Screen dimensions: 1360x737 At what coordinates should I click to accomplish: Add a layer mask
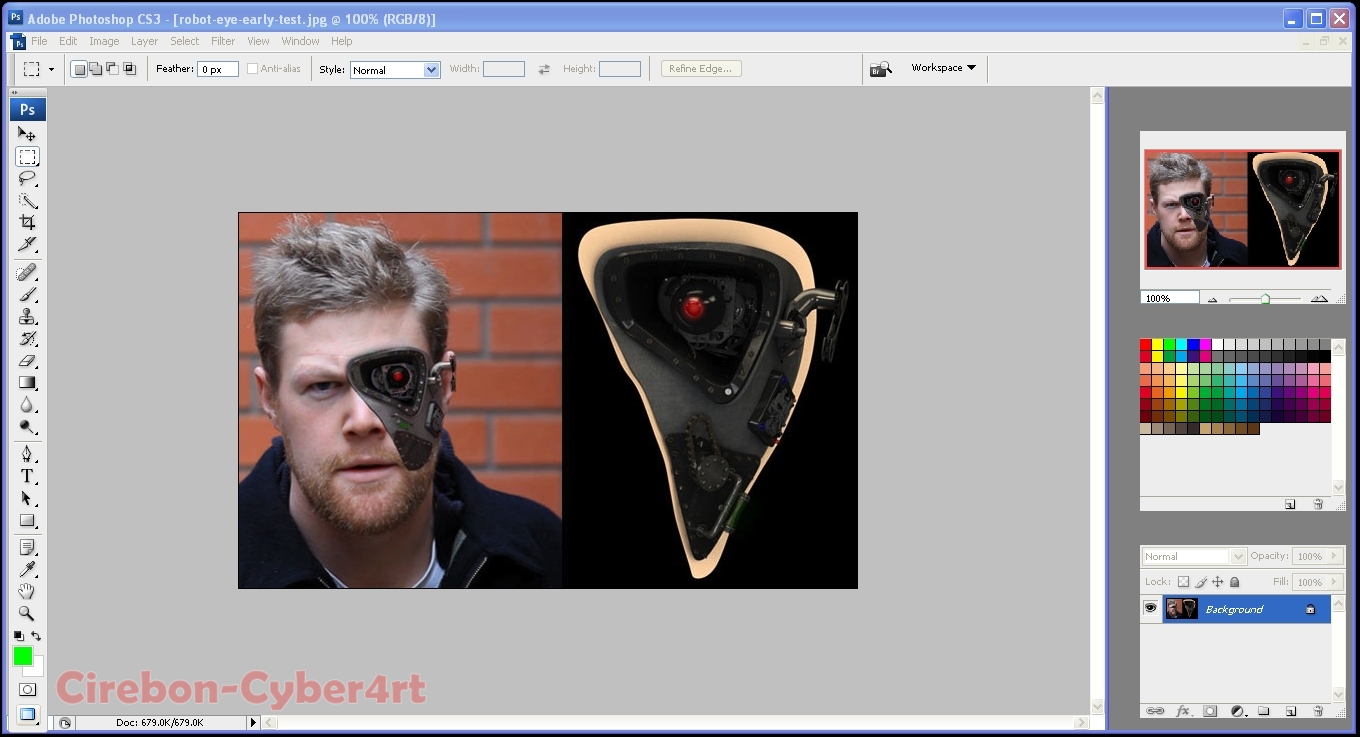[x=1210, y=711]
